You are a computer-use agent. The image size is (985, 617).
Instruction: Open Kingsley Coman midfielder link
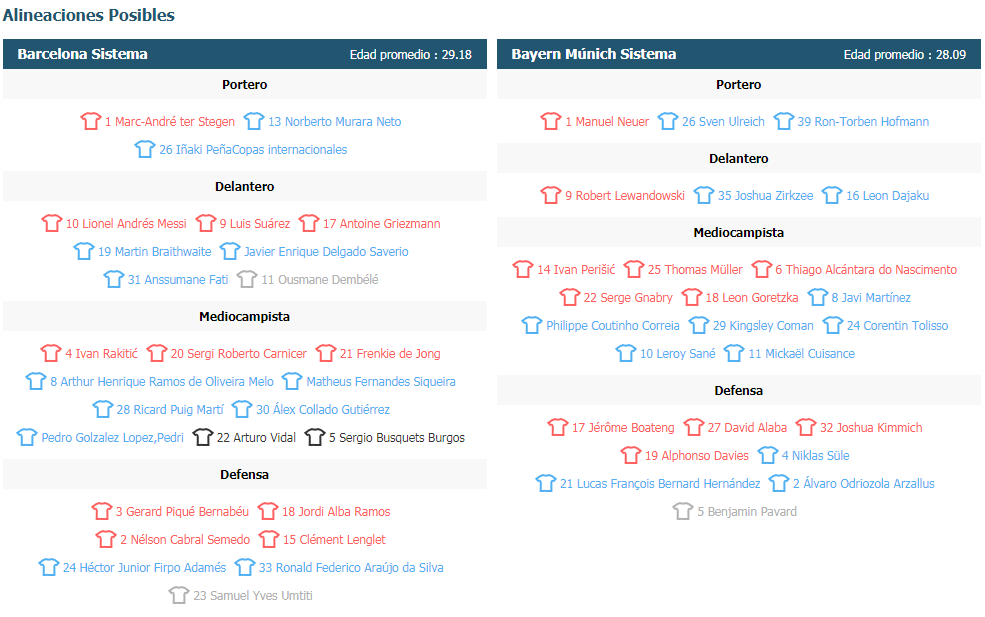[763, 325]
